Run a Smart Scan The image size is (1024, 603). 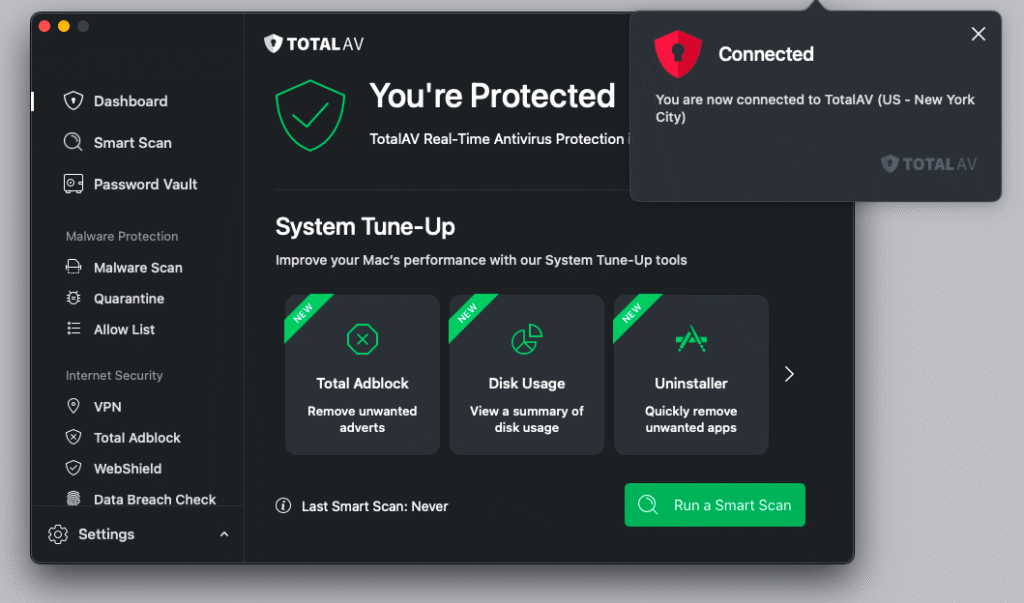[x=714, y=504]
